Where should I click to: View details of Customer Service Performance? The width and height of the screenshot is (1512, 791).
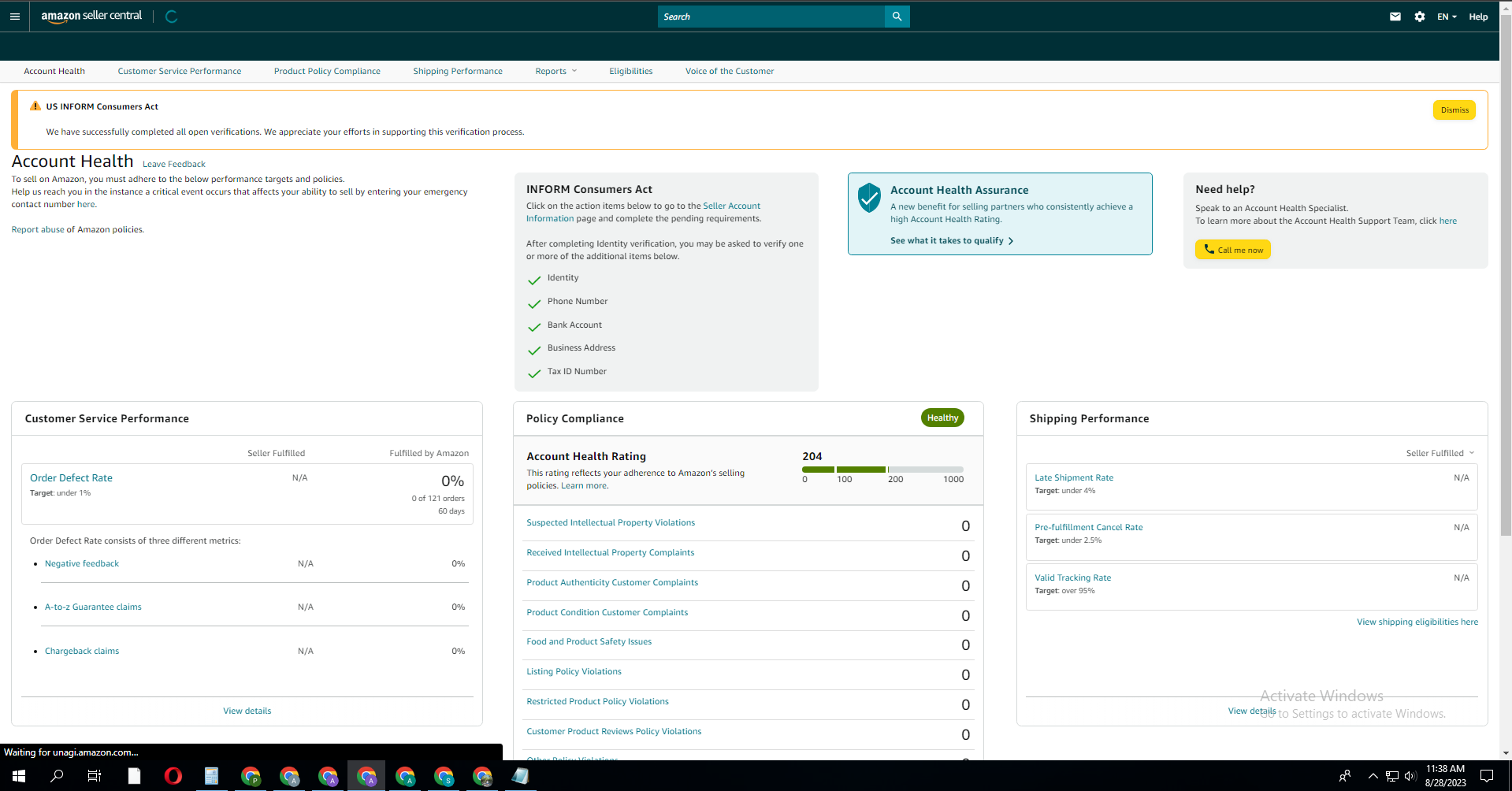pos(247,711)
